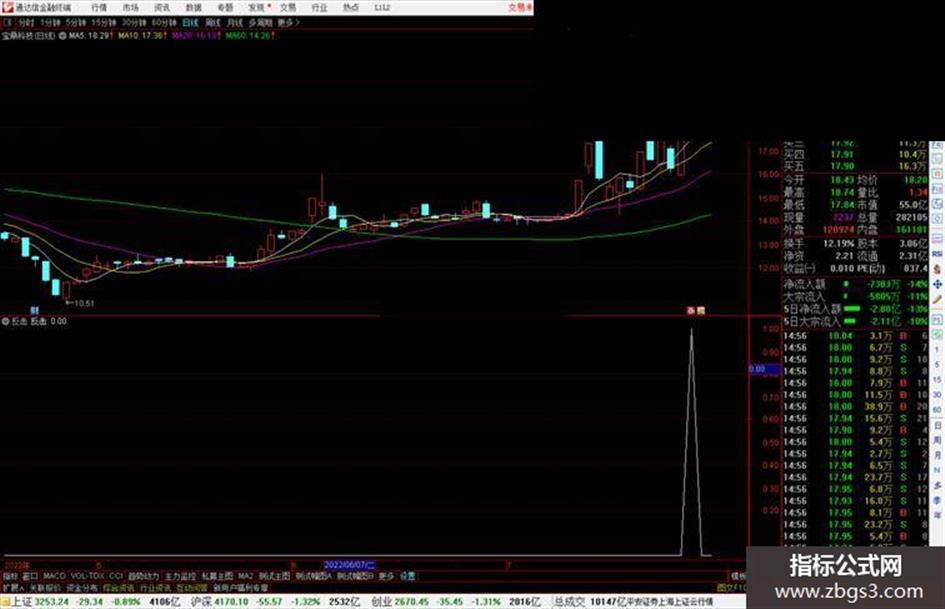Screen dimensions: 945x609
Task: Select the 窗口 tab at bottom
Action: [30, 576]
